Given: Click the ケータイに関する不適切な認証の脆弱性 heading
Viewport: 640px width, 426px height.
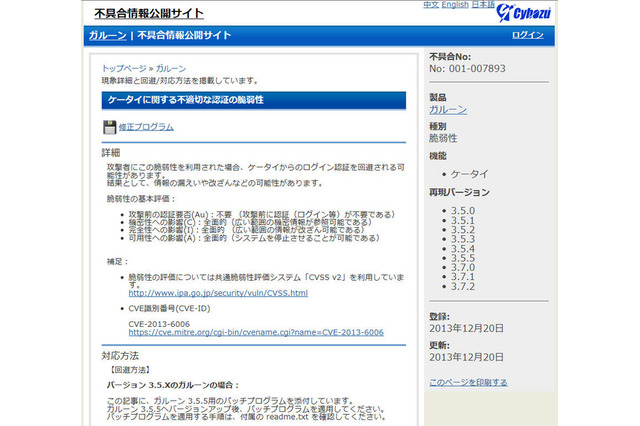Looking at the screenshot, I should [x=186, y=100].
